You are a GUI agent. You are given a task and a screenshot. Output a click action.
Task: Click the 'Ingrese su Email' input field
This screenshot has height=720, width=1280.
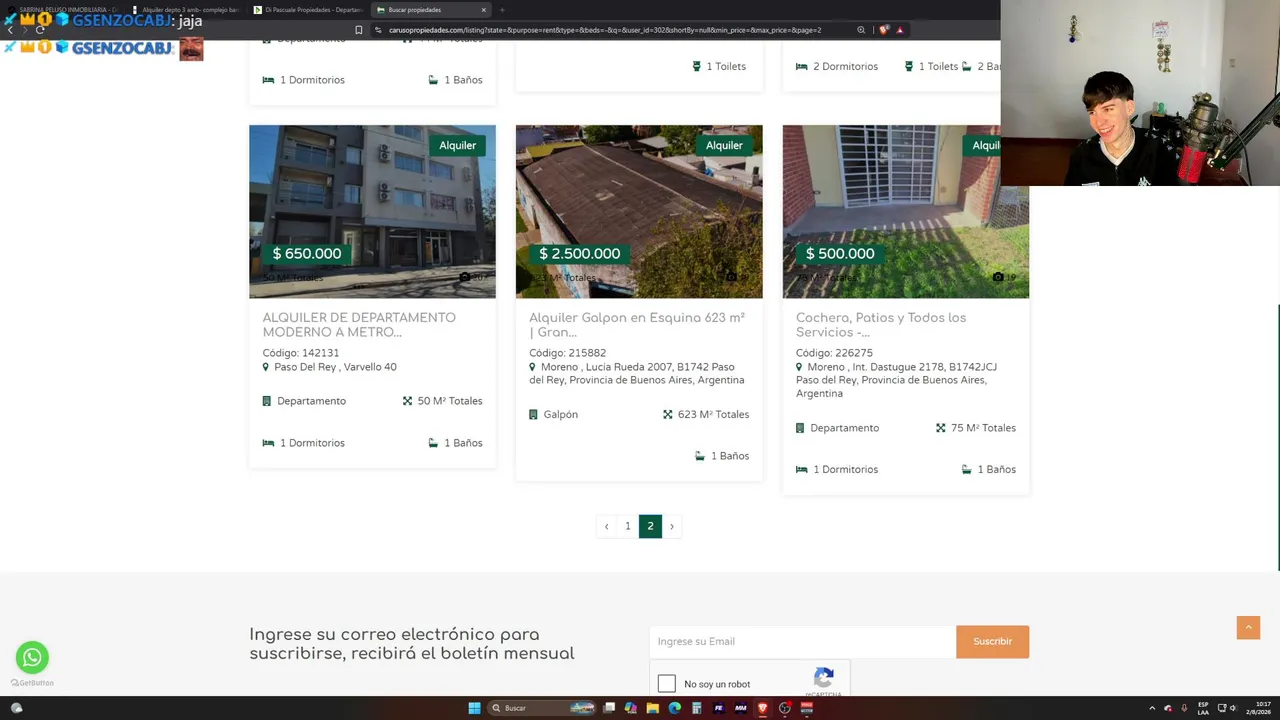click(803, 642)
